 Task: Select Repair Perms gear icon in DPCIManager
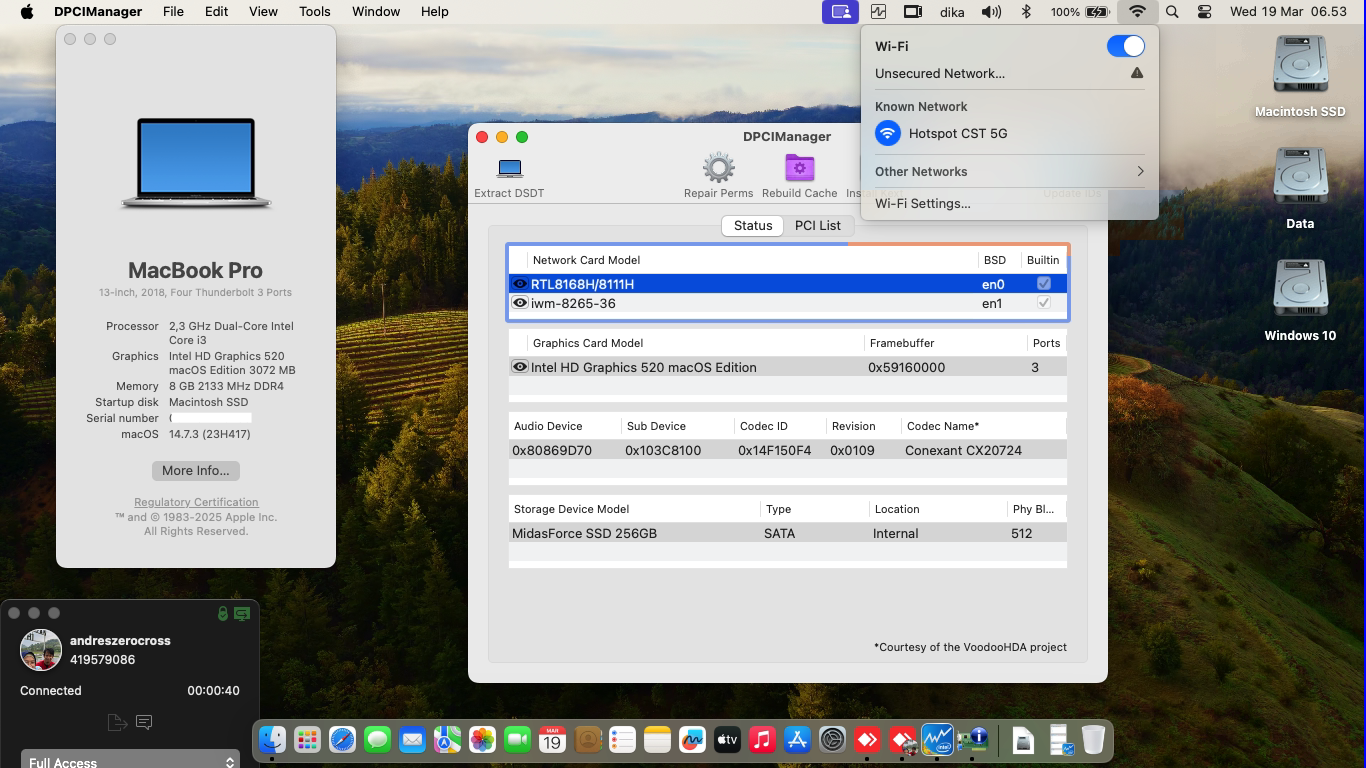[717, 168]
